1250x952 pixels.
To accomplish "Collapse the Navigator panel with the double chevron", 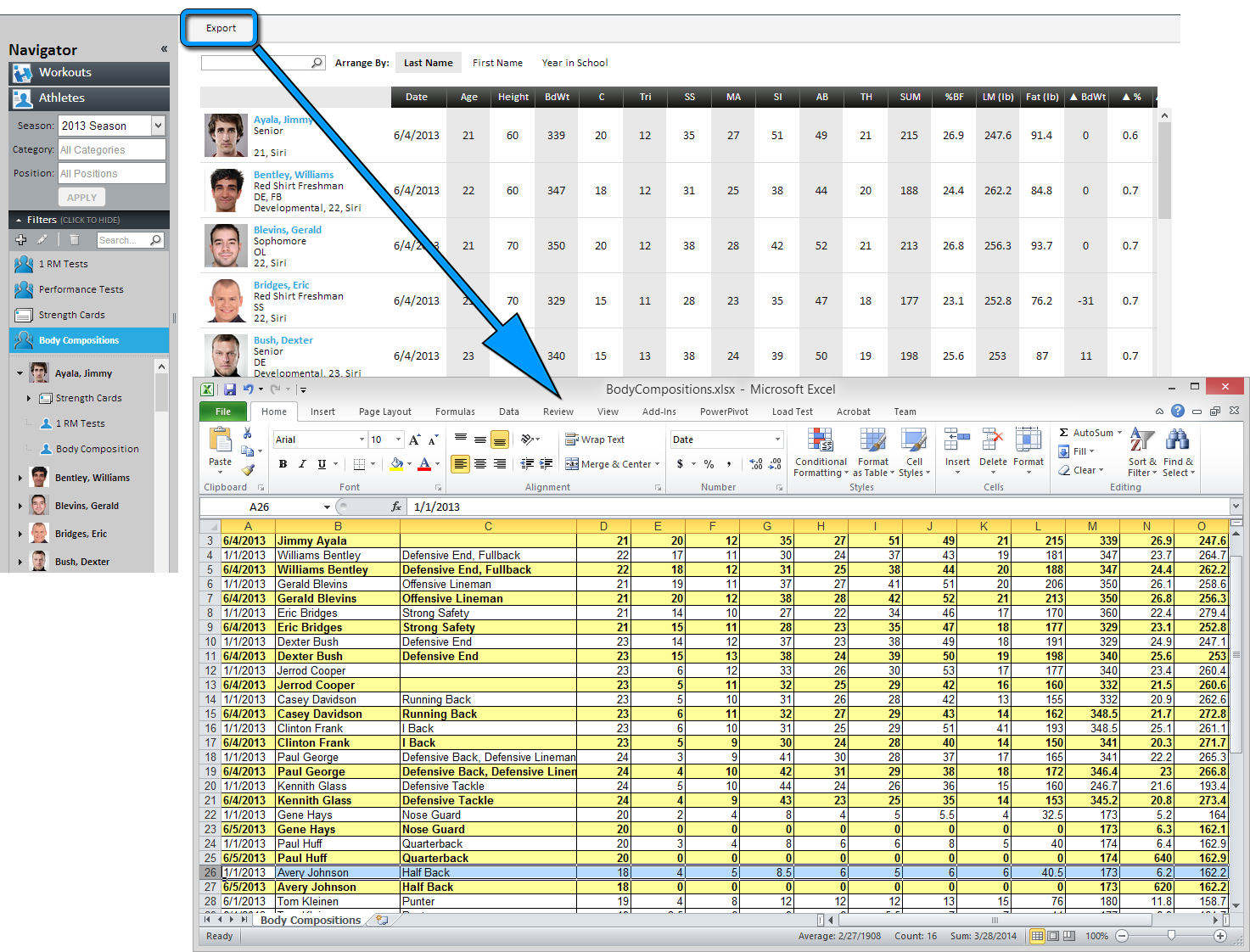I will [x=164, y=49].
